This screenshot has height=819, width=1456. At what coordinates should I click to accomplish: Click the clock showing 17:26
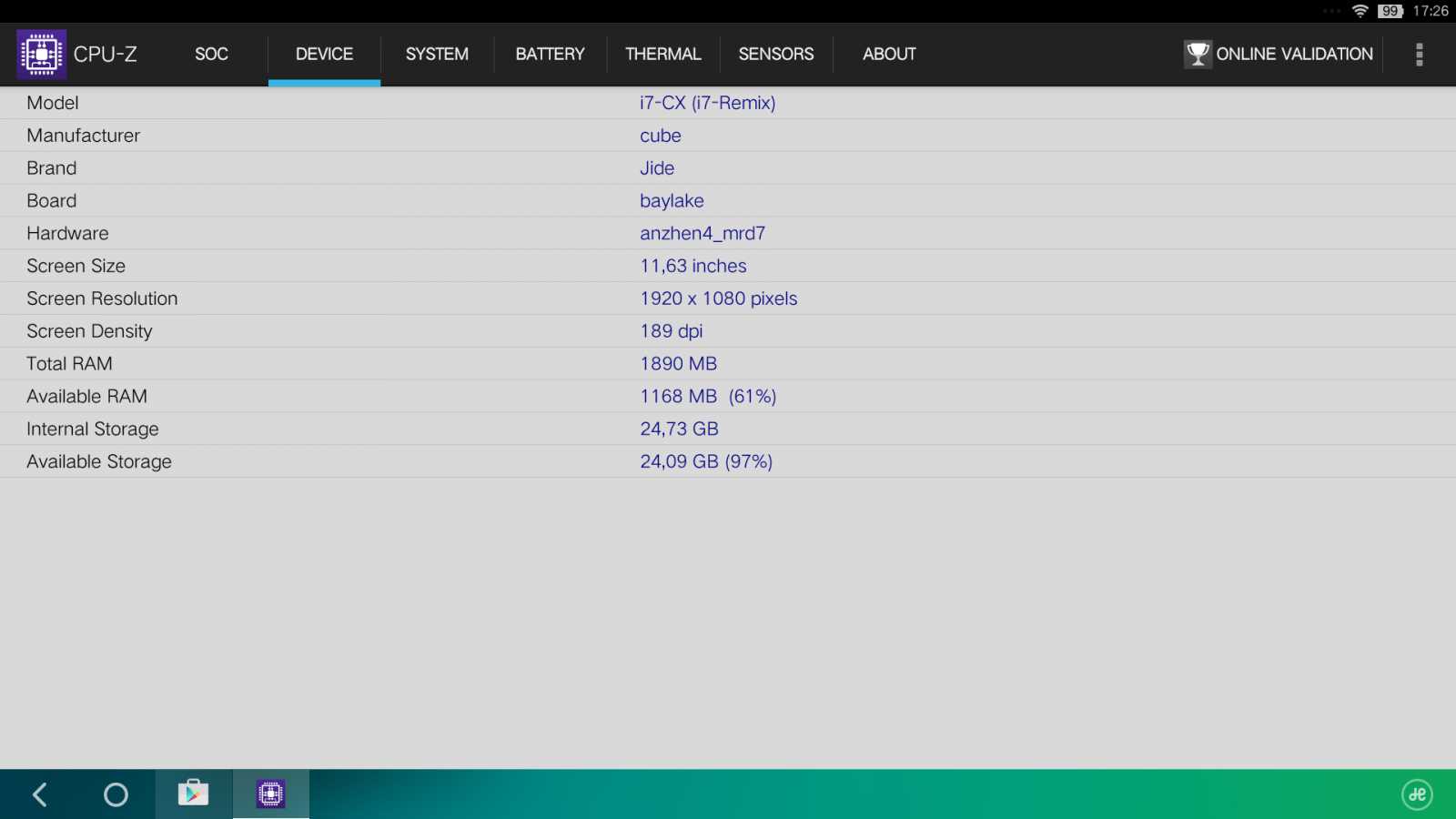pyautogui.click(x=1431, y=11)
